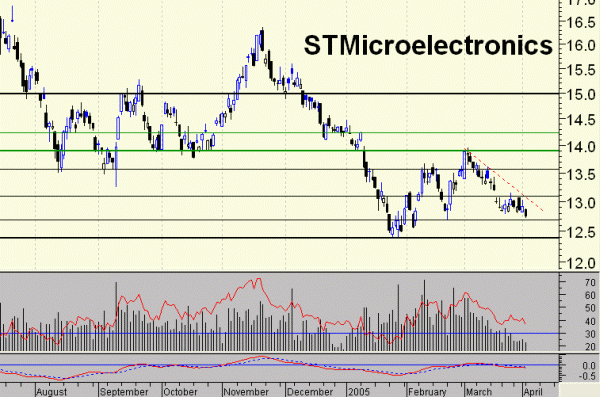Viewport: 600px width, 397px height.
Task: Click the 16.0 price axis value
Action: click(x=580, y=45)
